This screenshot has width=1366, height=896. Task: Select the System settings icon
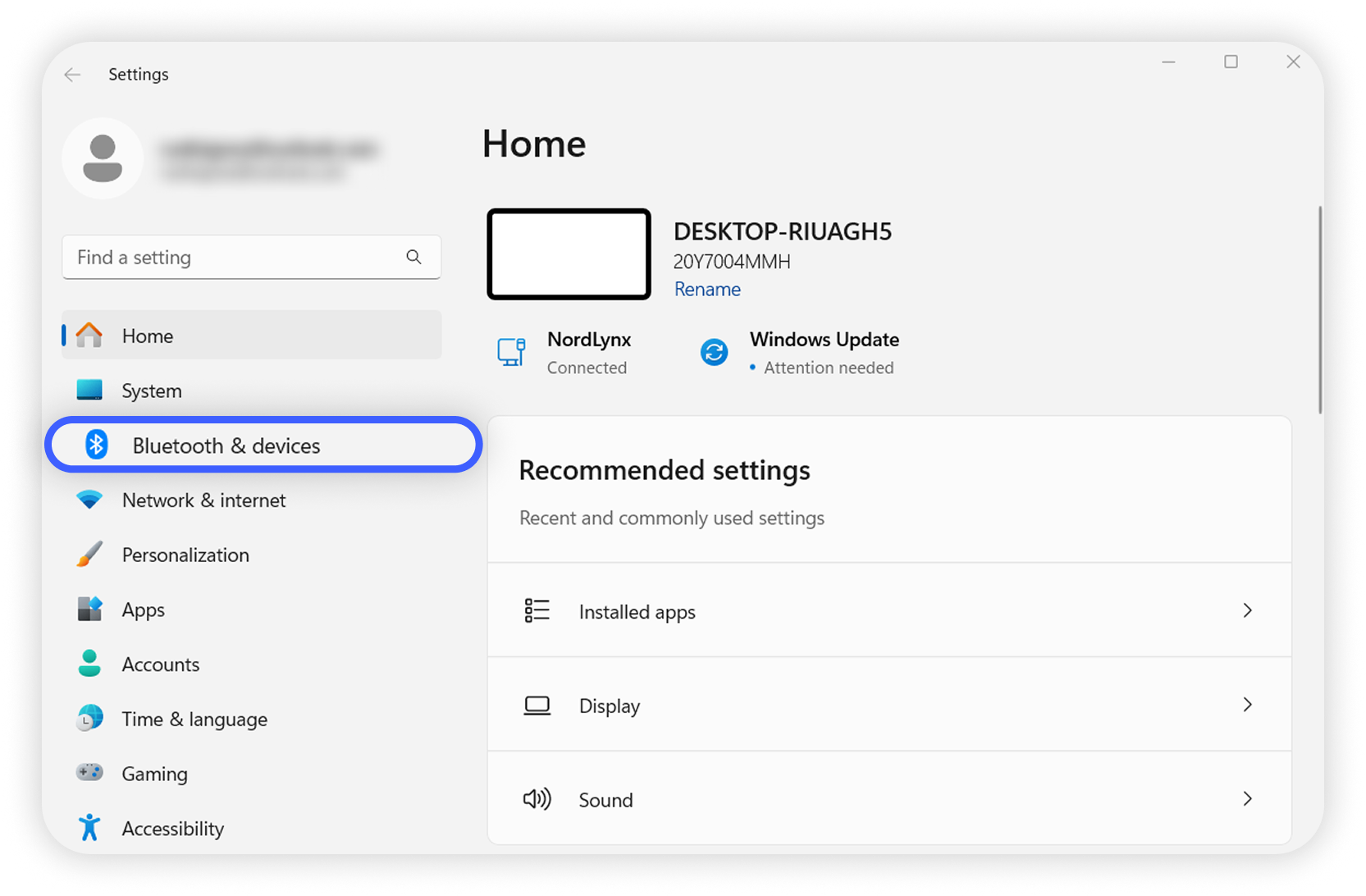90,390
